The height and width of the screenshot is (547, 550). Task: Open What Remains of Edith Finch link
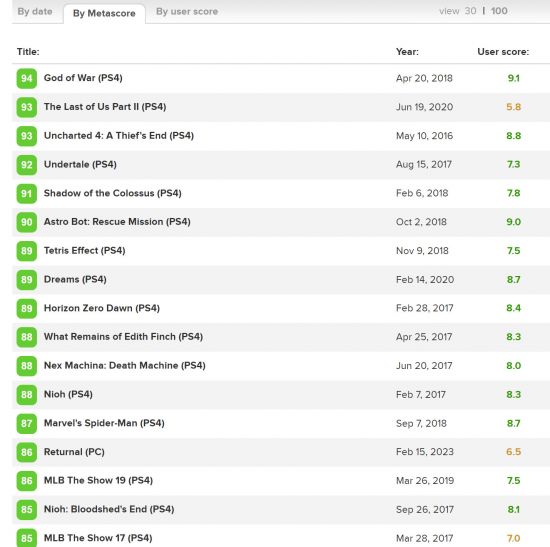[x=123, y=337]
